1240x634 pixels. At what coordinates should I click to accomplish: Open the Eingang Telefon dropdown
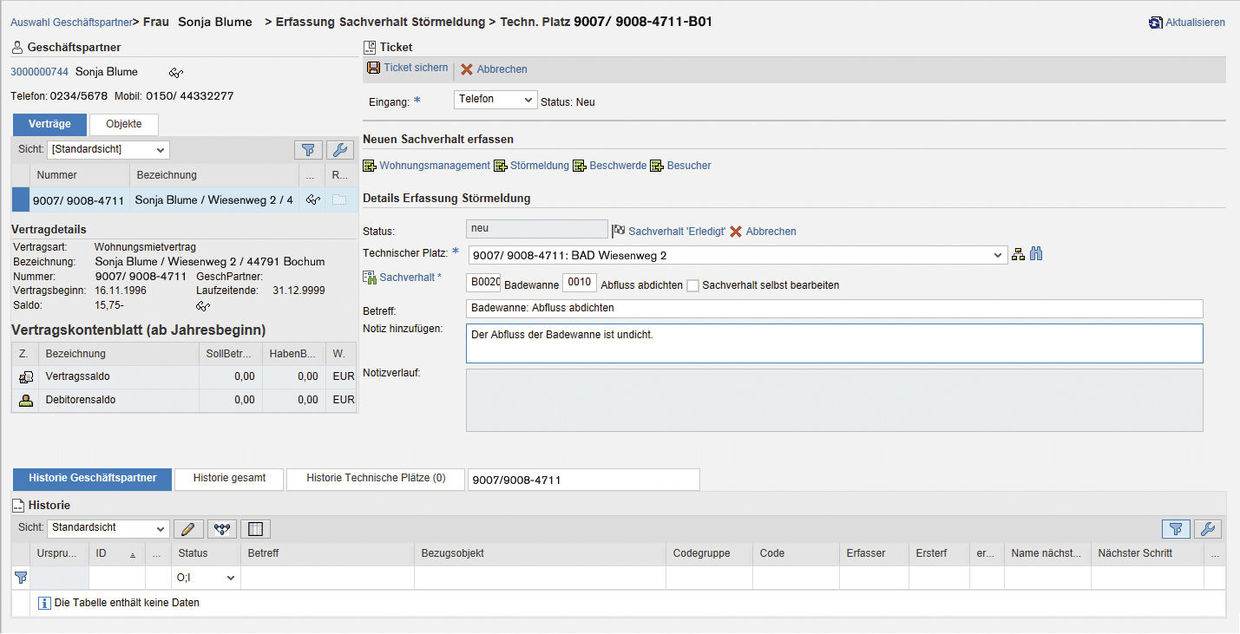point(495,100)
